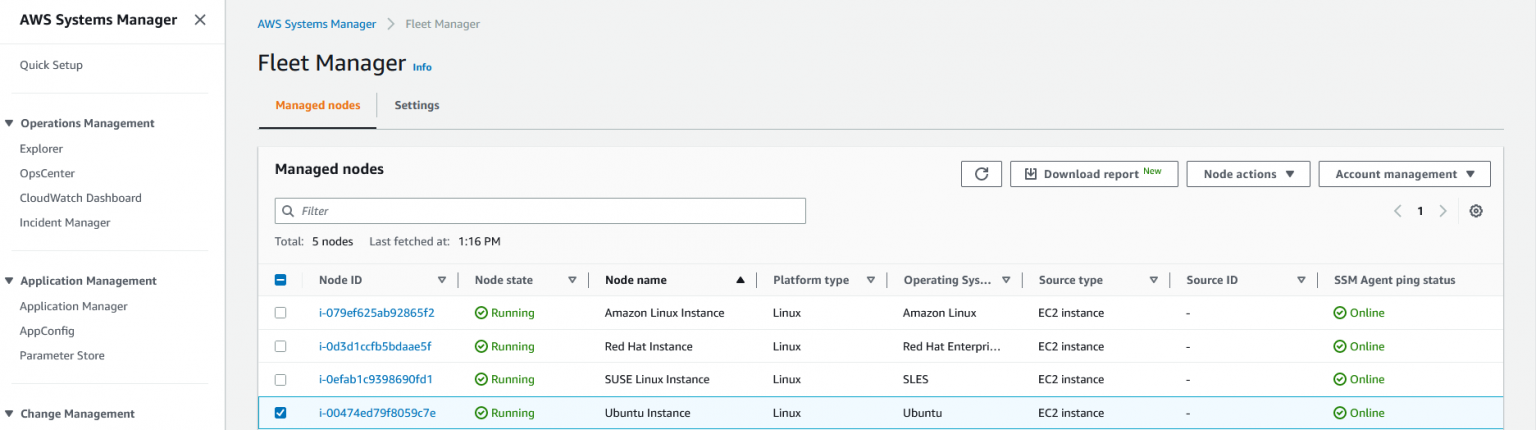This screenshot has width=1536, height=430.
Task: Open the Node actions dropdown
Action: coord(1248,174)
